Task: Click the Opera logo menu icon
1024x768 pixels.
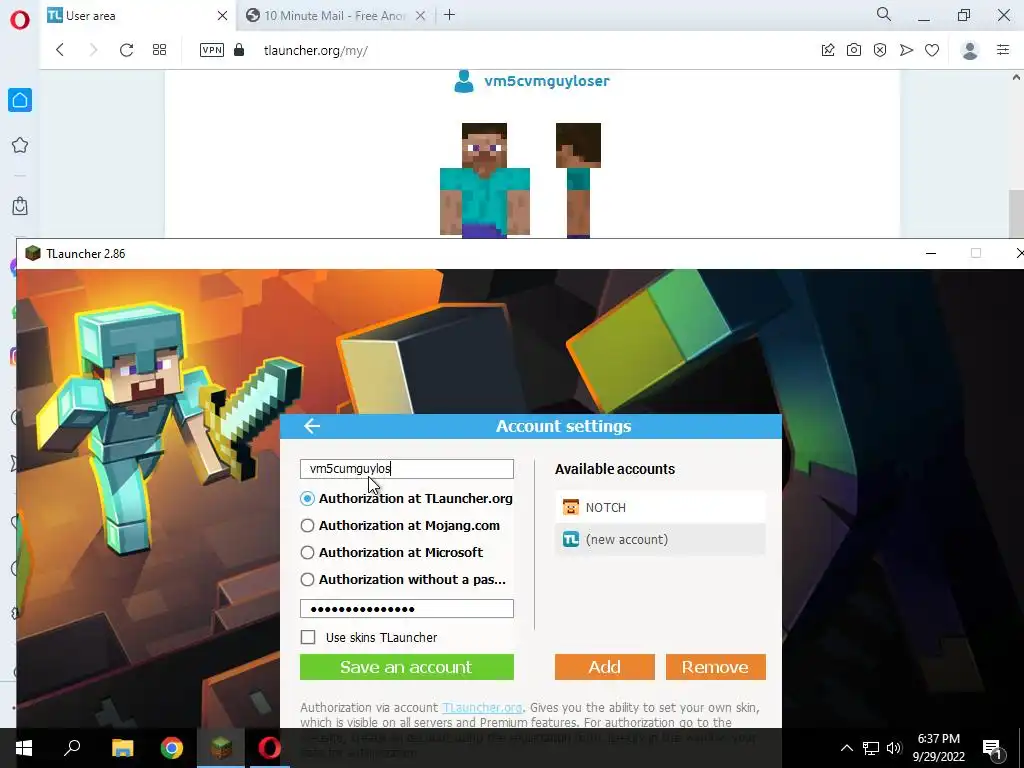Action: tap(20, 20)
